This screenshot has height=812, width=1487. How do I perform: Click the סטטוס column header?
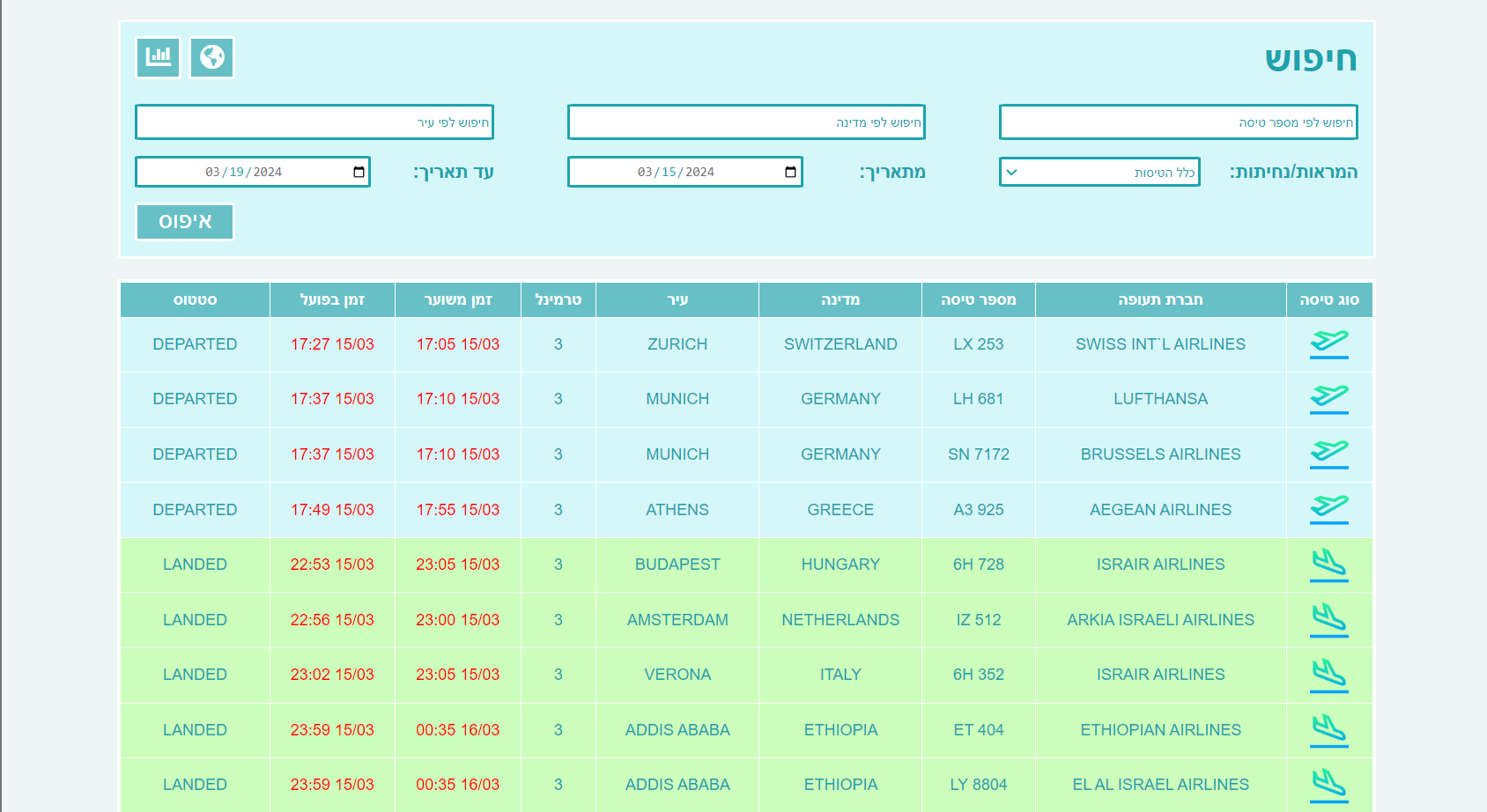pos(195,300)
